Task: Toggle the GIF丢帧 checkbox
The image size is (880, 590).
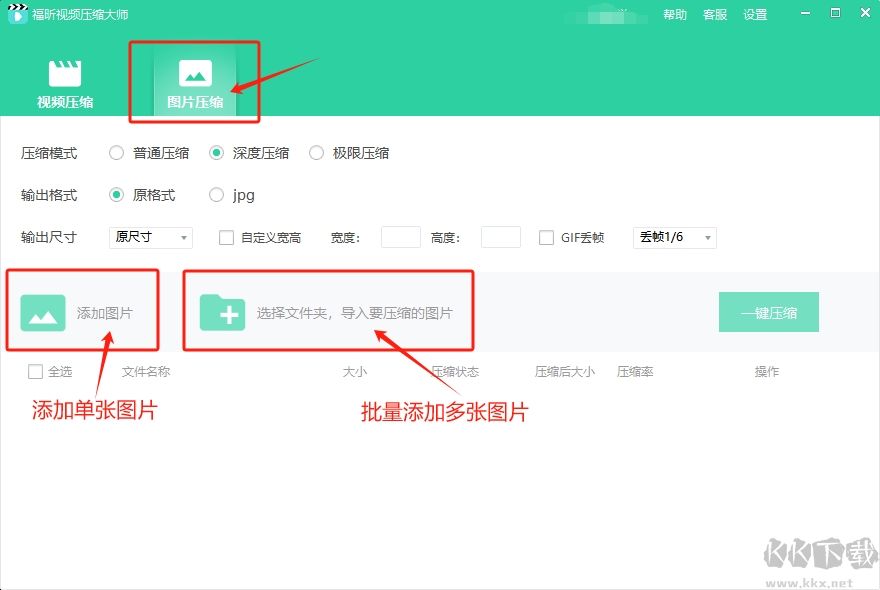Action: tap(547, 238)
